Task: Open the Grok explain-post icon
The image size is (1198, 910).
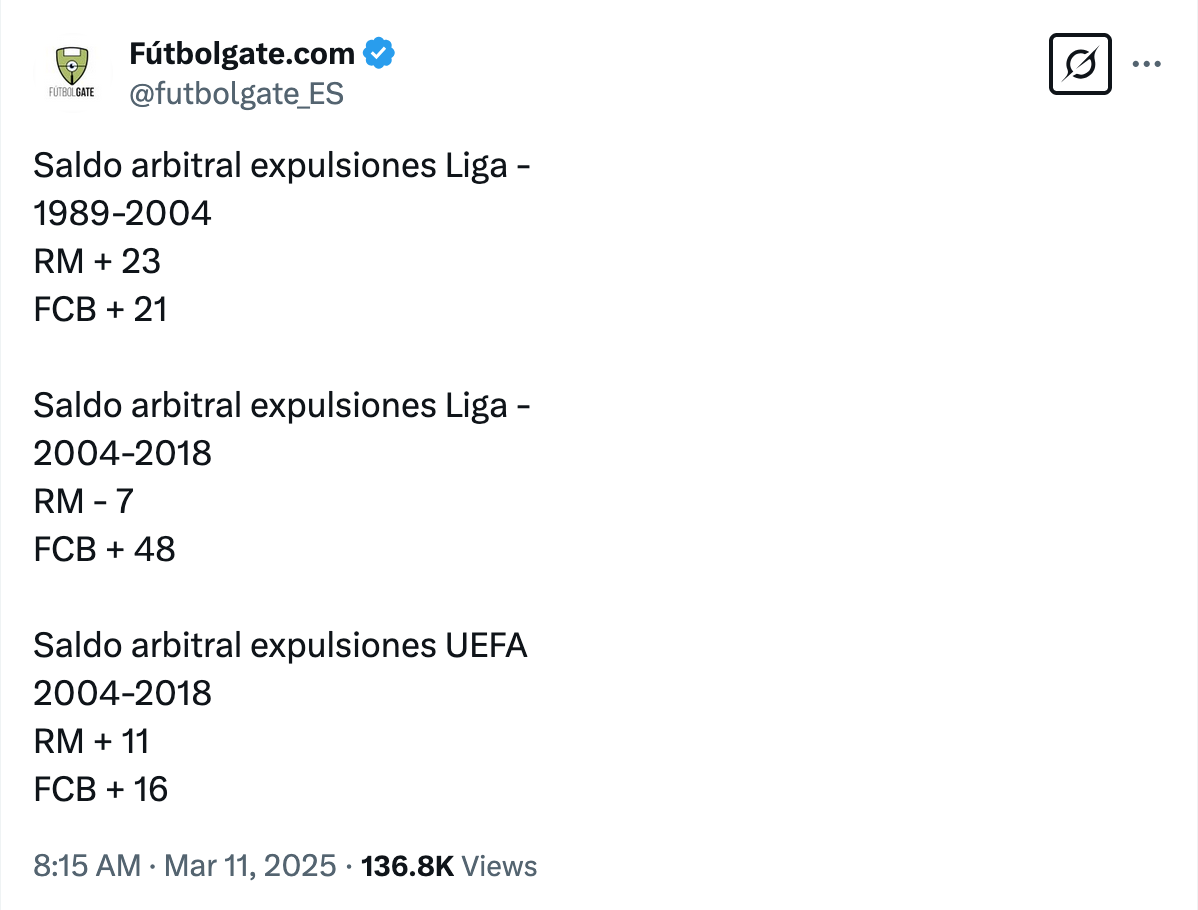Action: click(1080, 64)
